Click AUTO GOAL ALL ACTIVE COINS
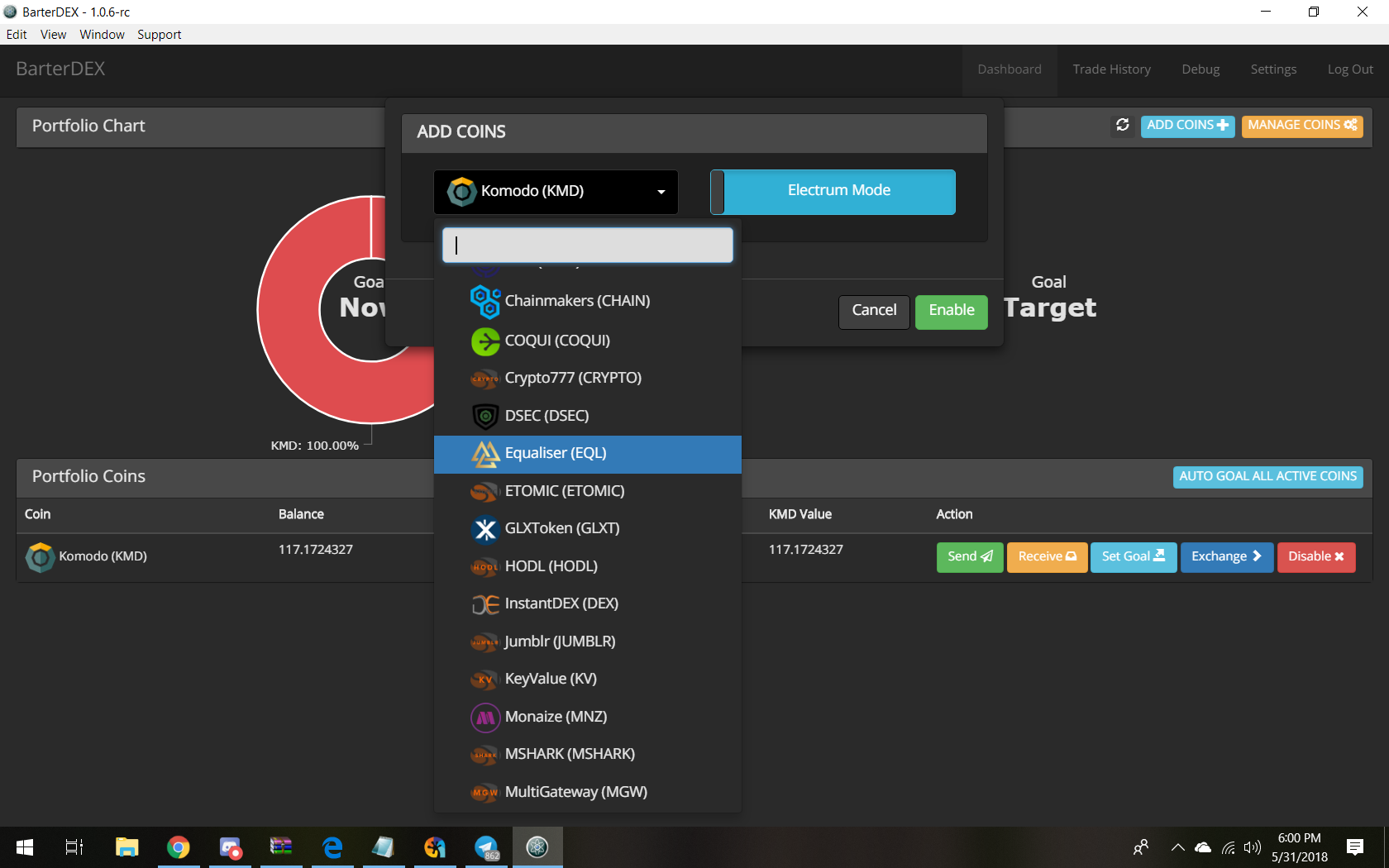The height and width of the screenshot is (868, 1389). tap(1267, 477)
